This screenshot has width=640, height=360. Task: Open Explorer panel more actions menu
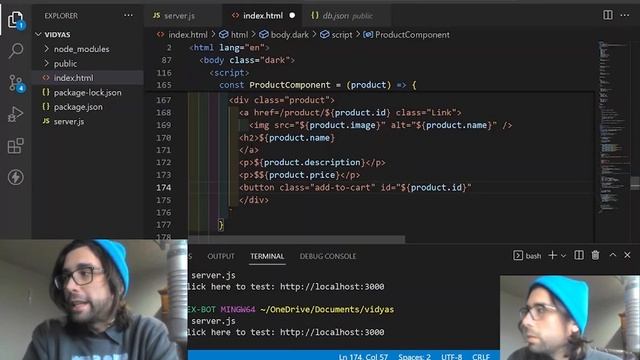(128, 16)
